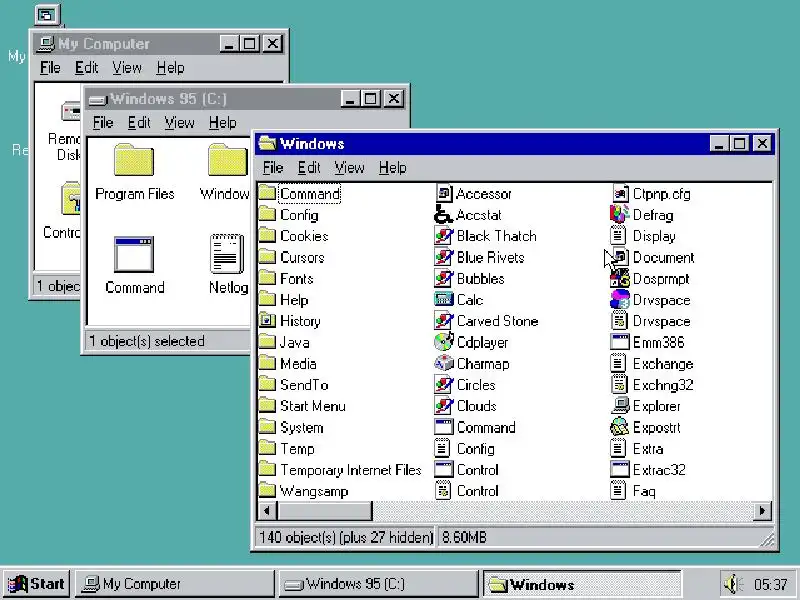Select the Blue Rivets bitmap icon

(444, 258)
